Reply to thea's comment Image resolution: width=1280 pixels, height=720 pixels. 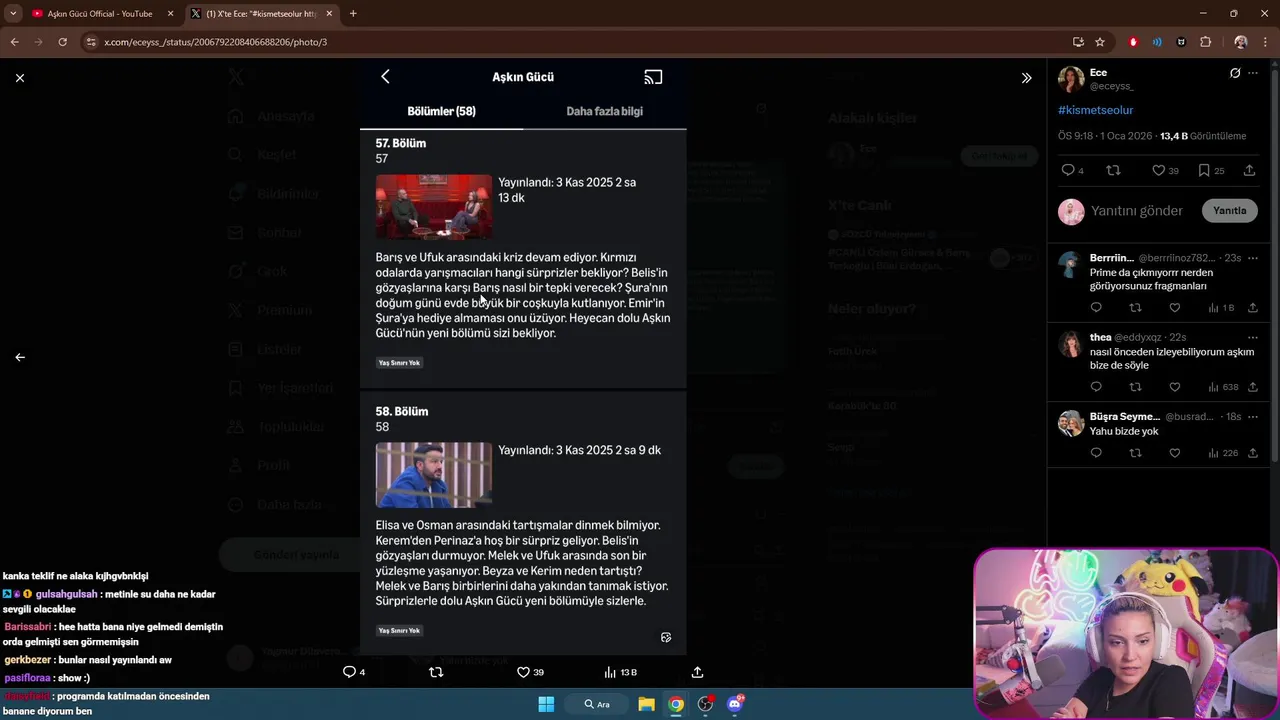1096,387
